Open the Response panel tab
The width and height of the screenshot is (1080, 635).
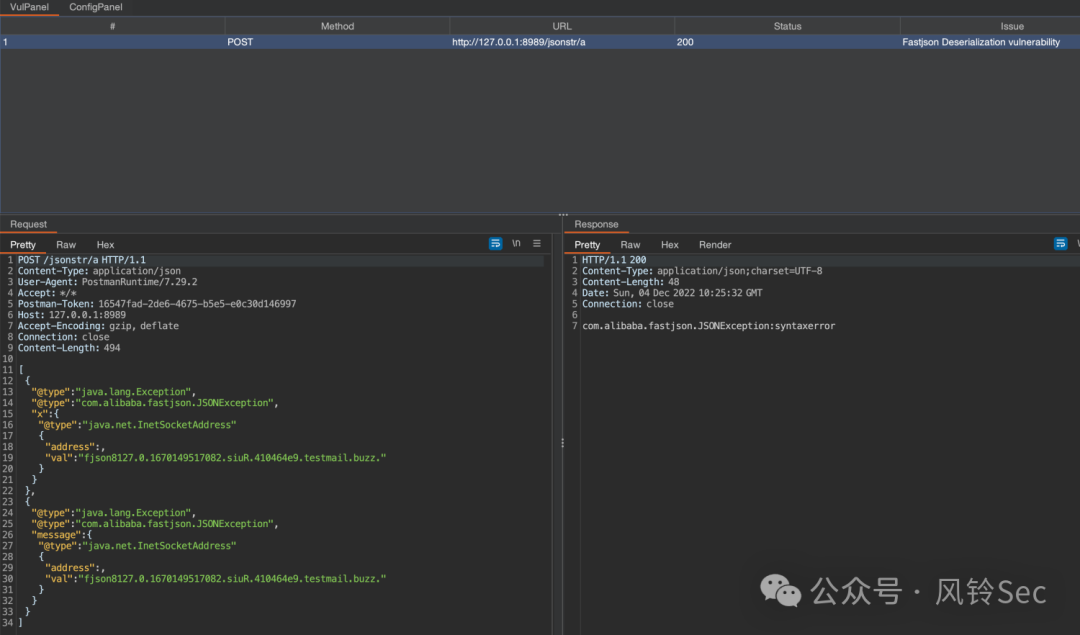click(596, 225)
